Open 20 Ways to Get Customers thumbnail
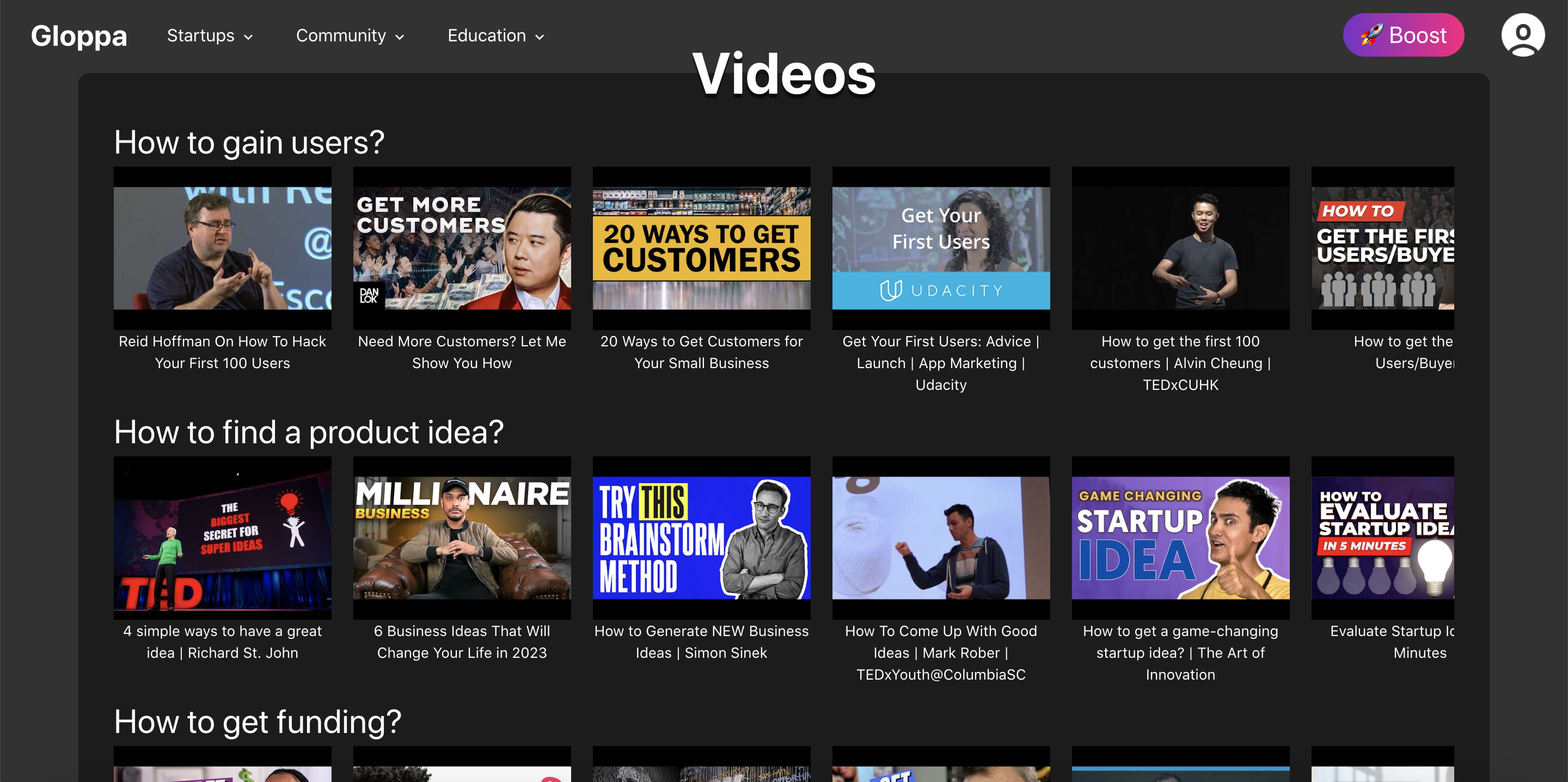This screenshot has width=1568, height=782. click(701, 248)
